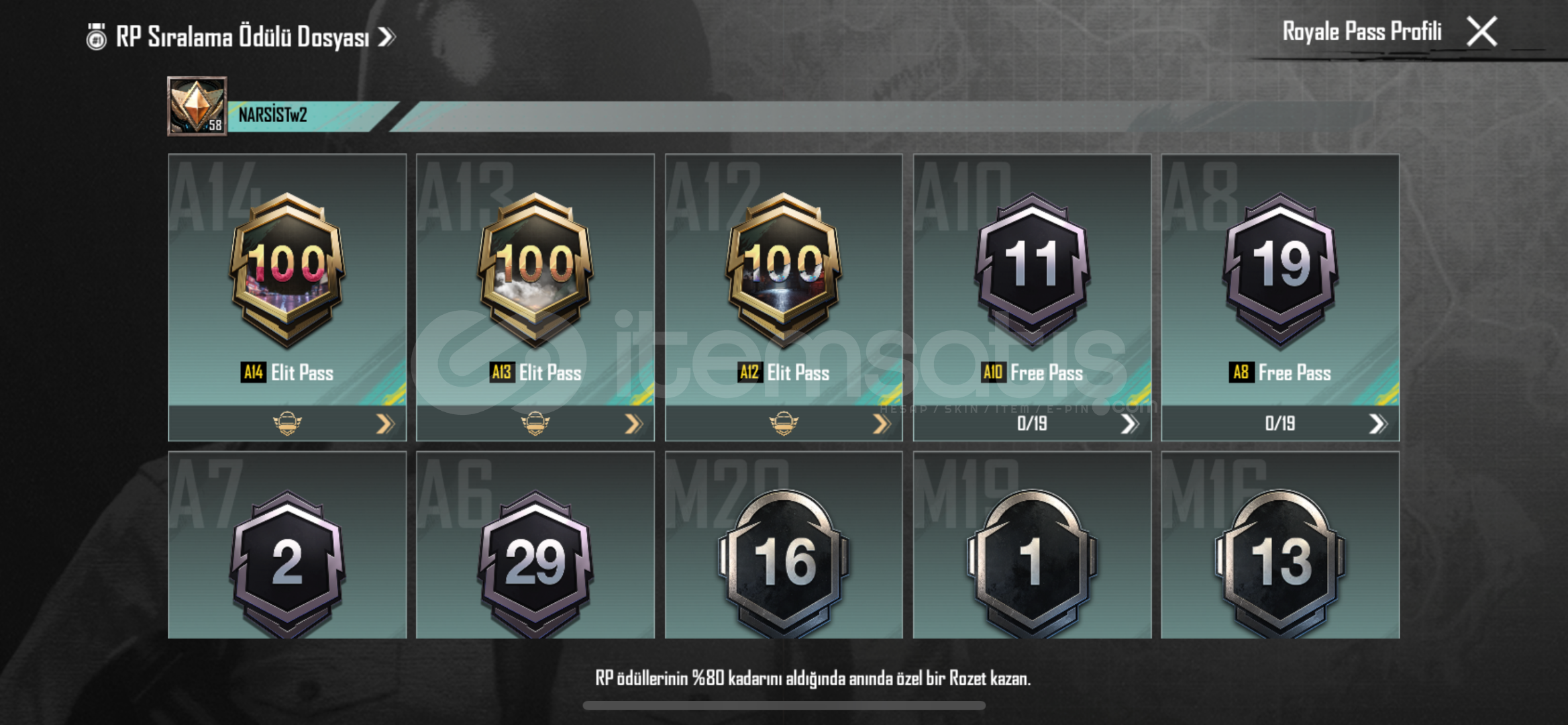The width and height of the screenshot is (1568, 725).
Task: Select the M20 silver badge showing 16
Action: (x=784, y=563)
